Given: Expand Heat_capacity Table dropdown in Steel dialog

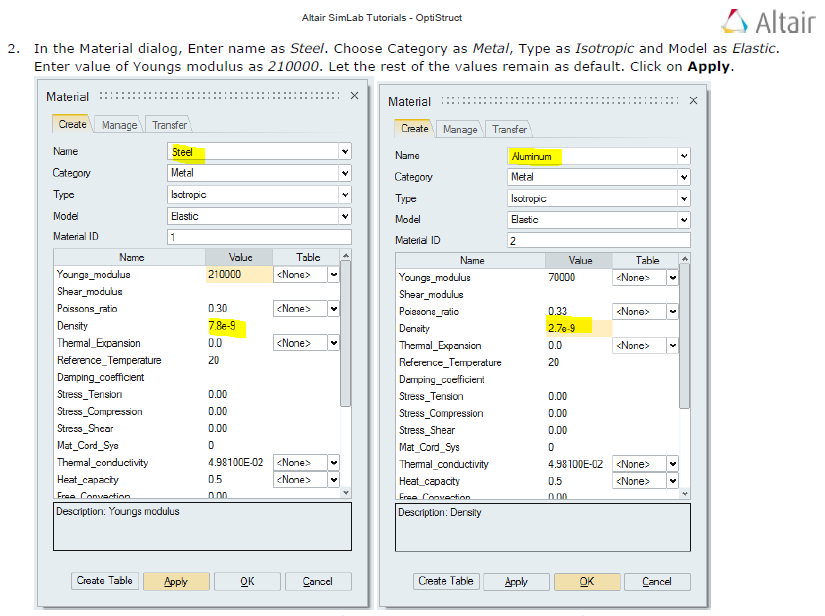Looking at the screenshot, I should point(334,480).
